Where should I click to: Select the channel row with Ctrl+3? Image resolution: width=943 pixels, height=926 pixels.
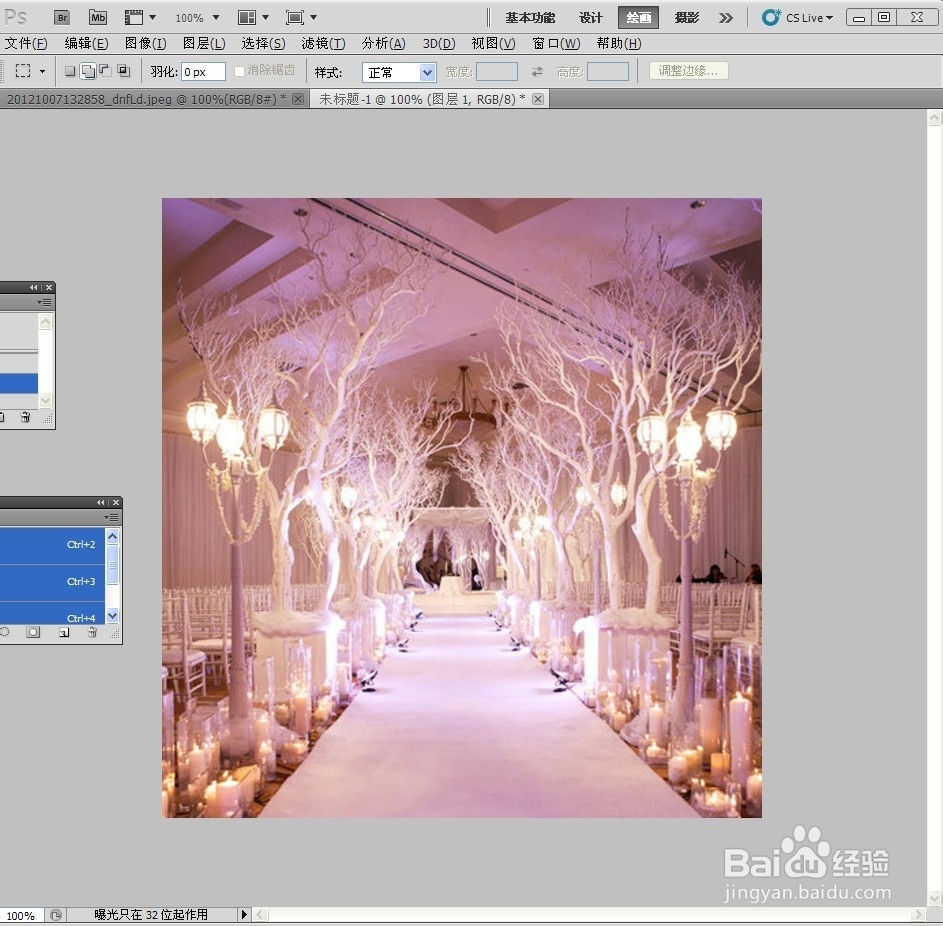[x=52, y=581]
